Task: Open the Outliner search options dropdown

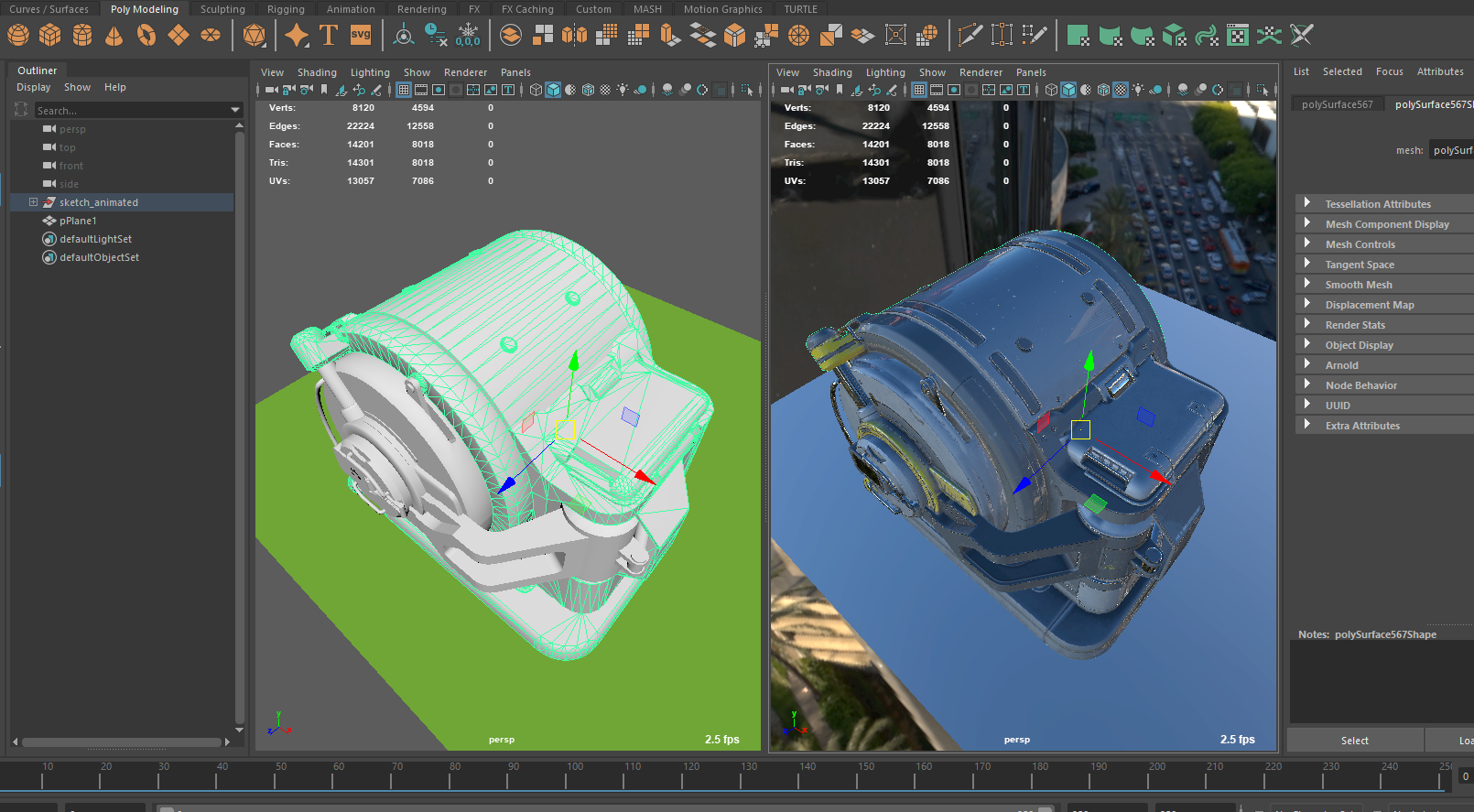Action: [x=235, y=111]
